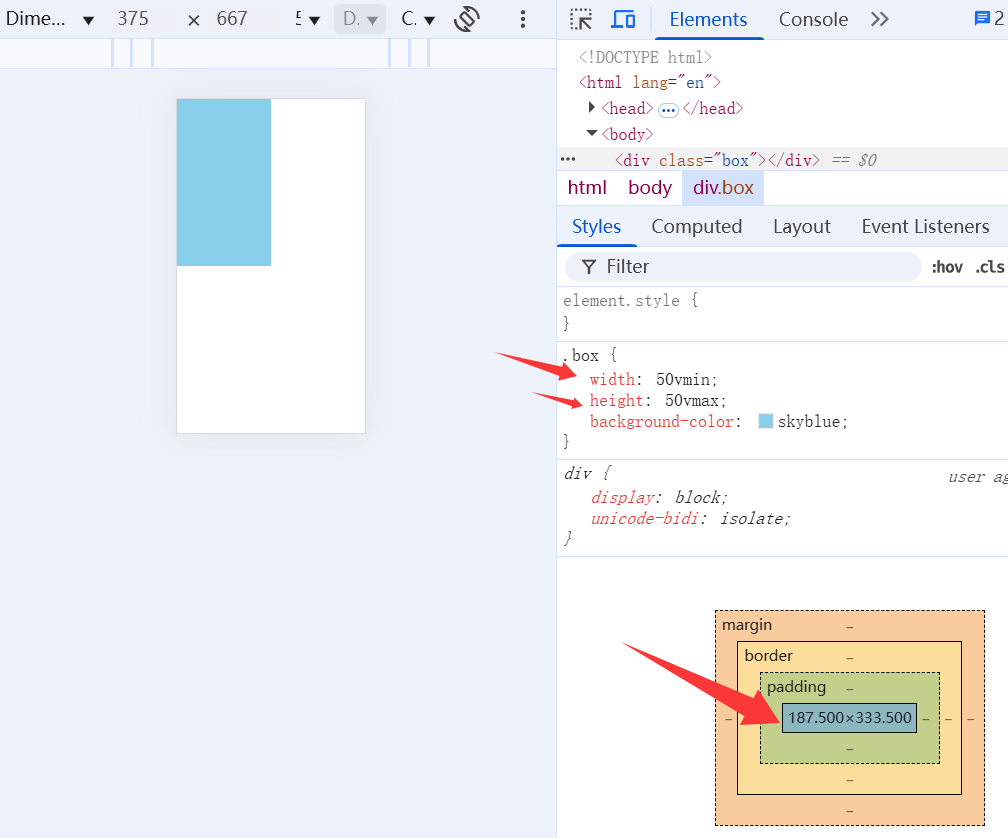Open the zoom percentage dropdown

(307, 19)
